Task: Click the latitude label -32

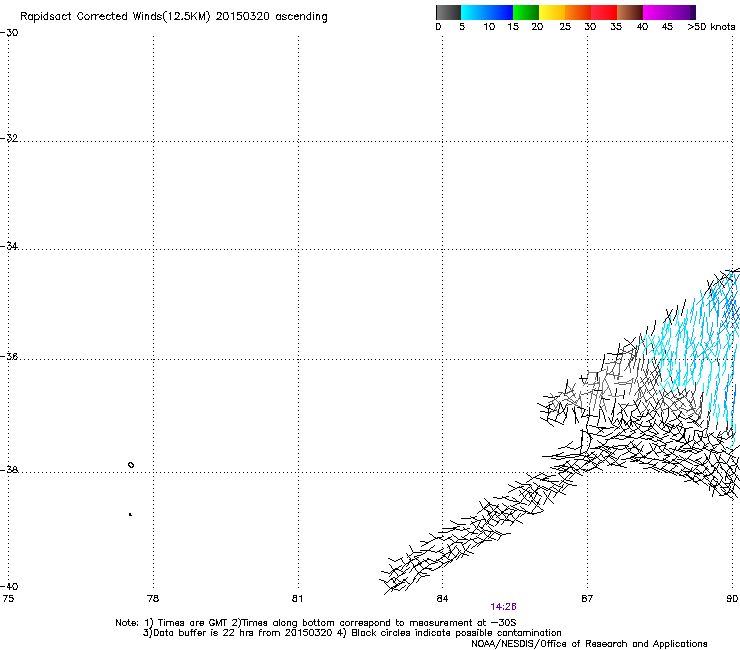Action: [9, 138]
